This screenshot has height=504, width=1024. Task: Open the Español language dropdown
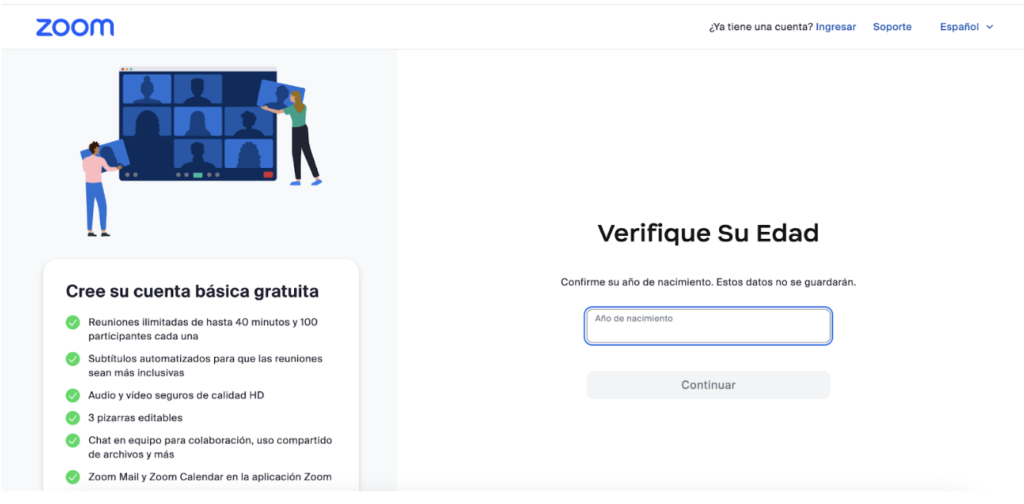(x=967, y=27)
